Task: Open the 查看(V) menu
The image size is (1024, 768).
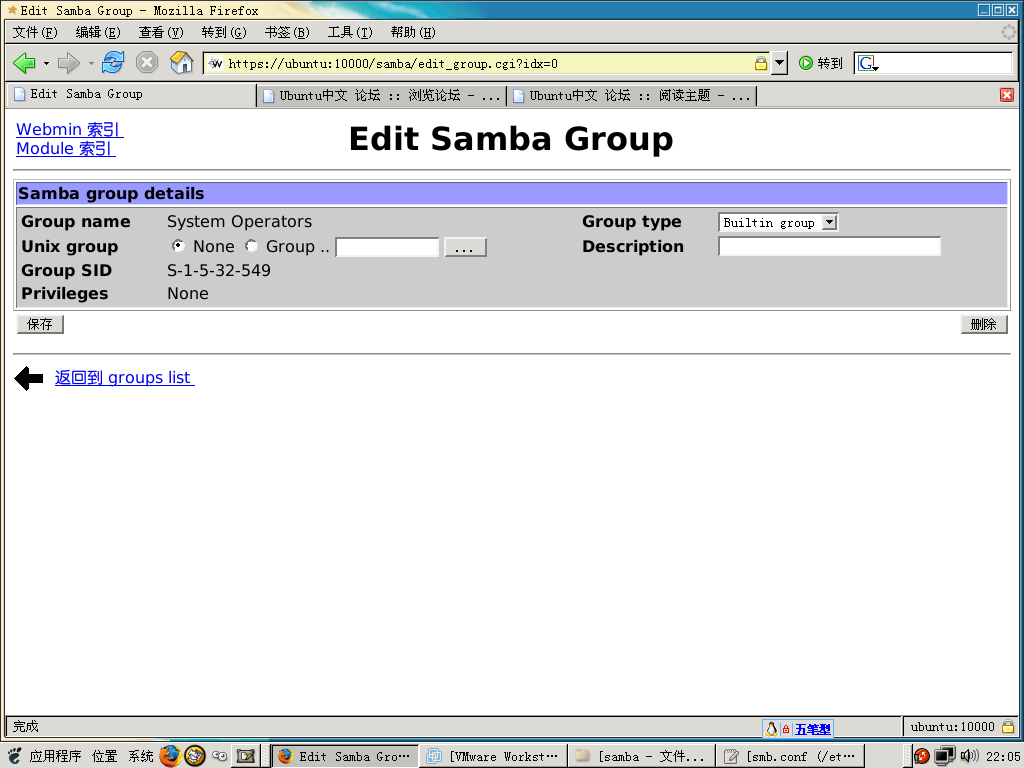Action: pyautogui.click(x=161, y=32)
